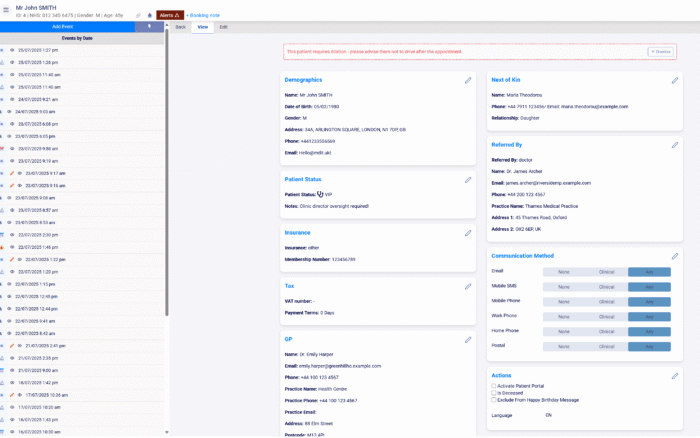Click the patient name Mr John SMITH header
The width and height of the screenshot is (700, 438).
pyautogui.click(x=36, y=8)
